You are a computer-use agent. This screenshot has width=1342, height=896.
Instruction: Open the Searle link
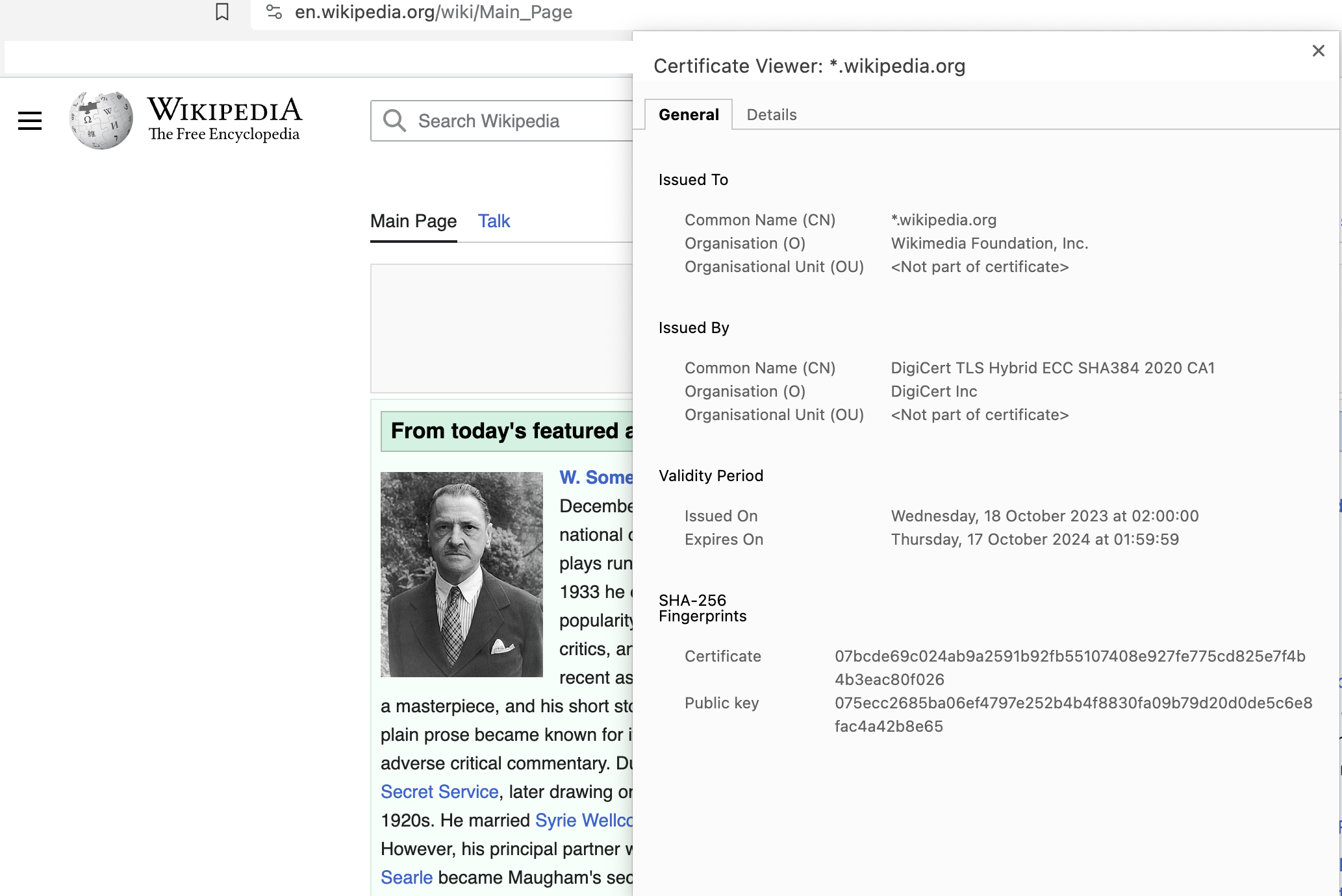click(407, 878)
